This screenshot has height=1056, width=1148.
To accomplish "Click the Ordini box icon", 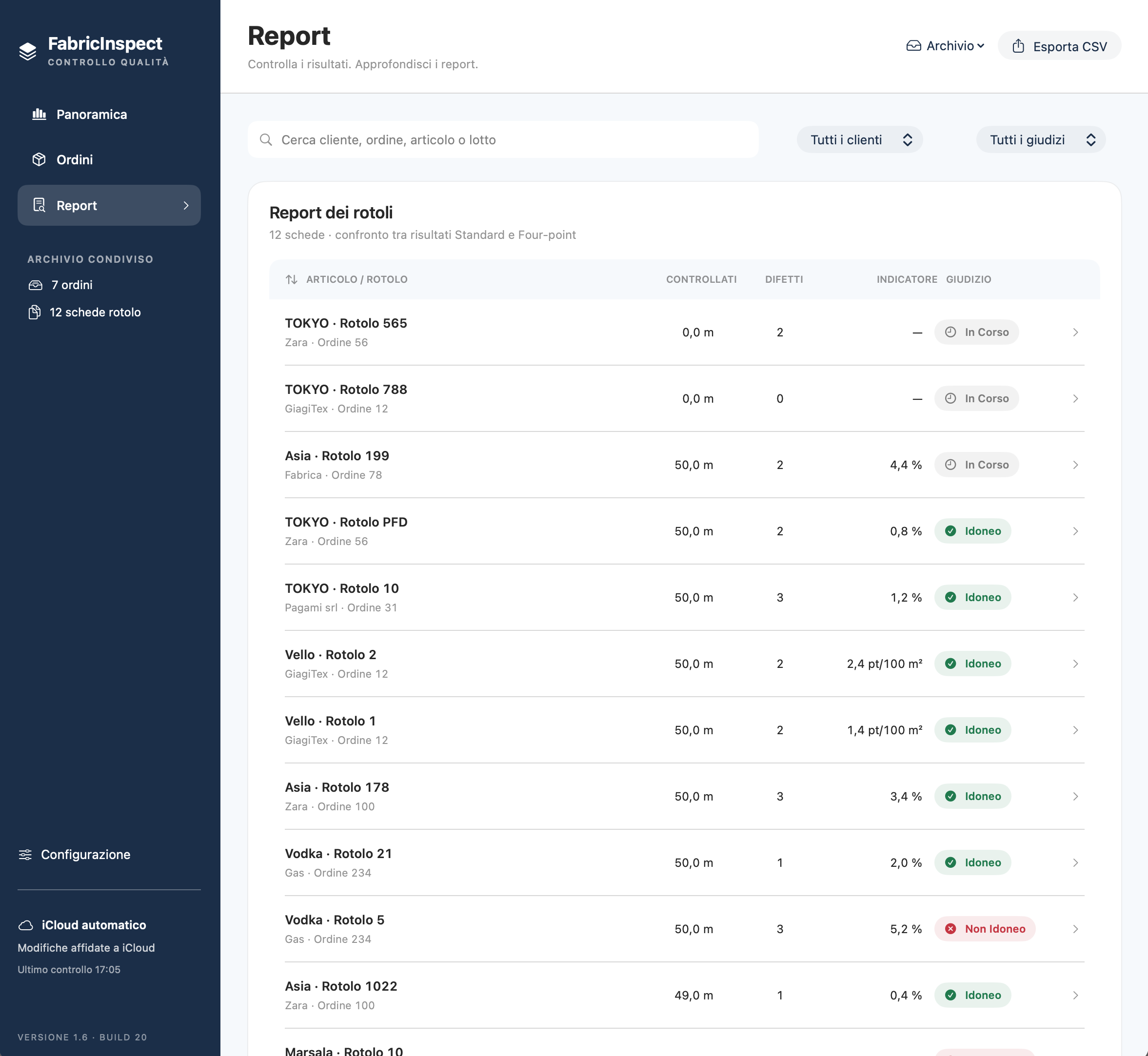I will pyautogui.click(x=39, y=159).
